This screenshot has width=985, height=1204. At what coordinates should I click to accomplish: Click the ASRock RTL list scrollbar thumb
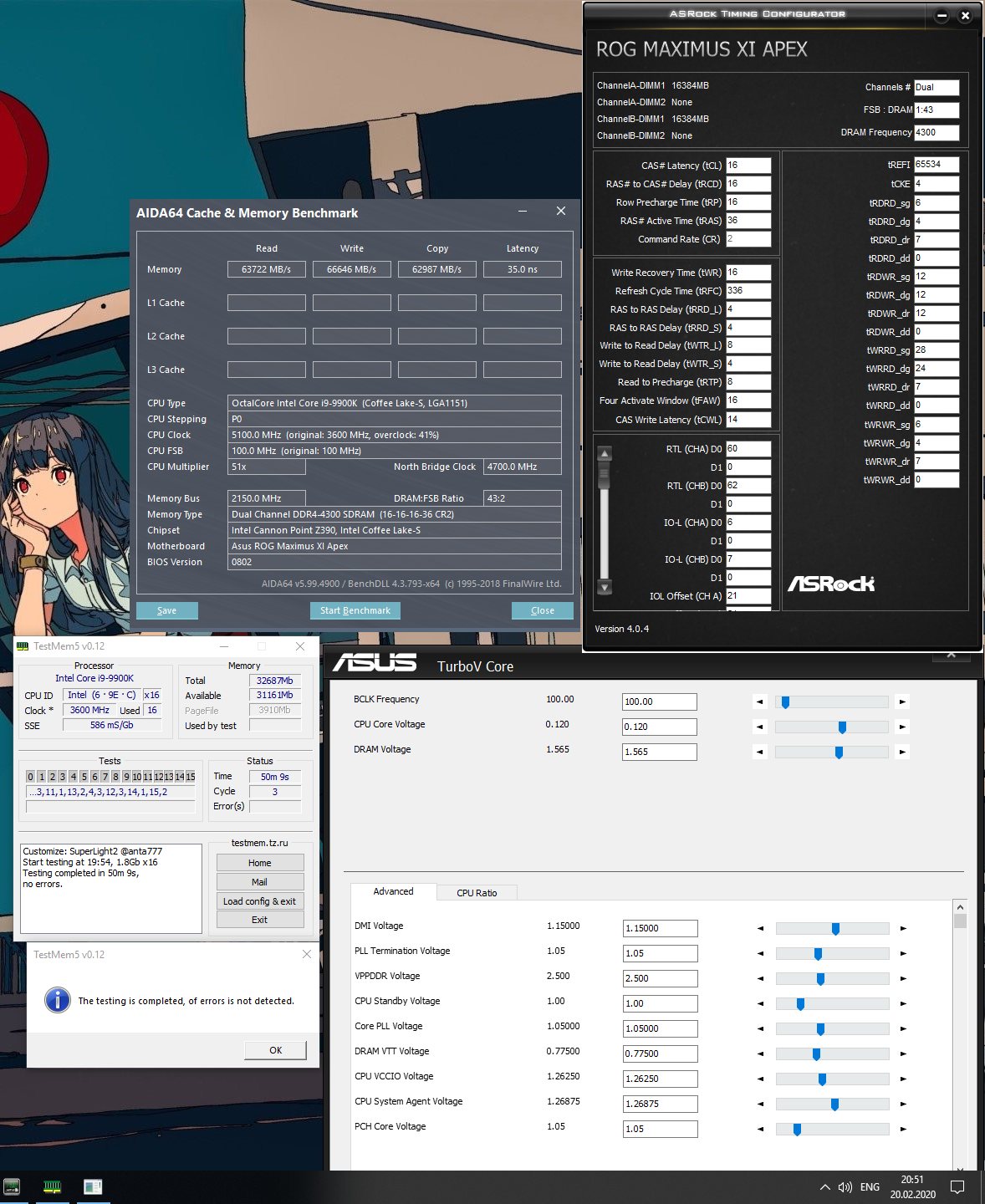[605, 476]
